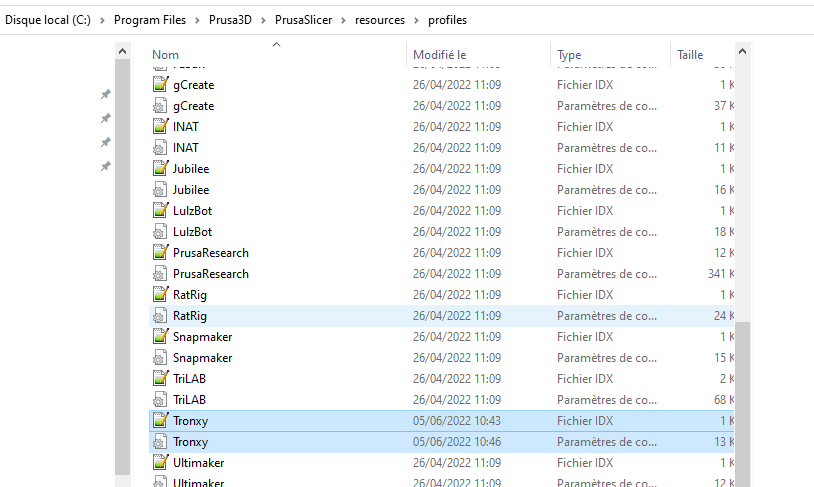814x487 pixels.
Task: Select the Ultimaker Fichier IDX file name
Action: click(x=199, y=463)
